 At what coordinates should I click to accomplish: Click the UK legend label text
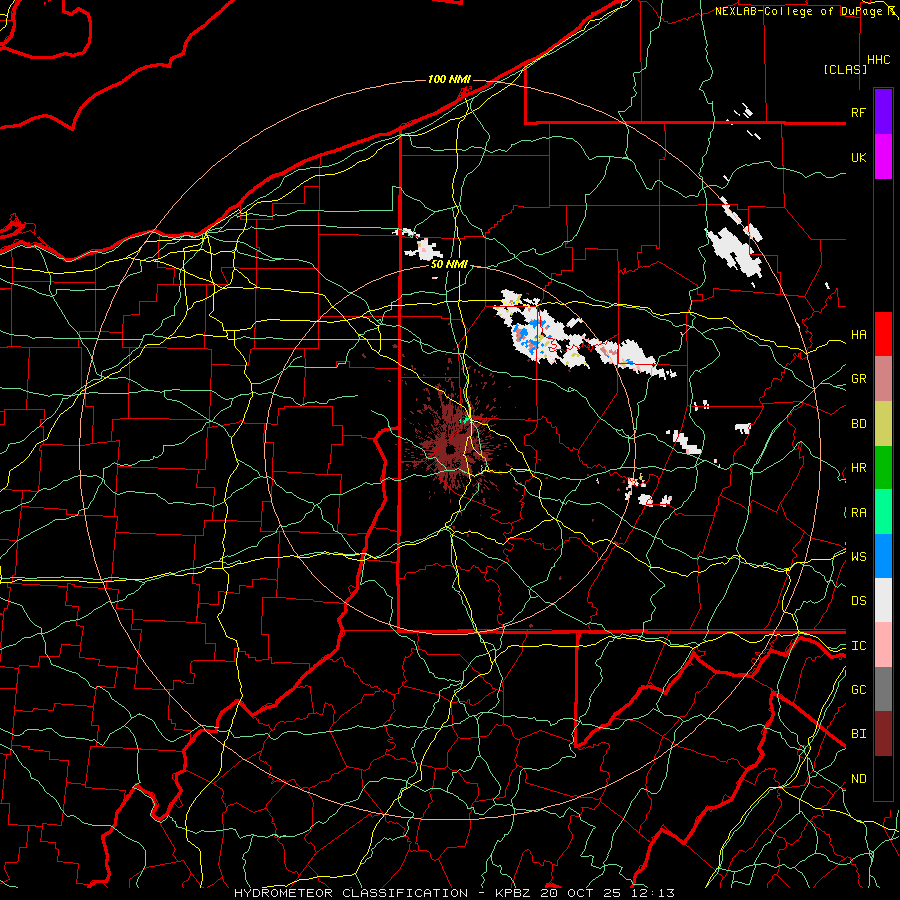[858, 157]
